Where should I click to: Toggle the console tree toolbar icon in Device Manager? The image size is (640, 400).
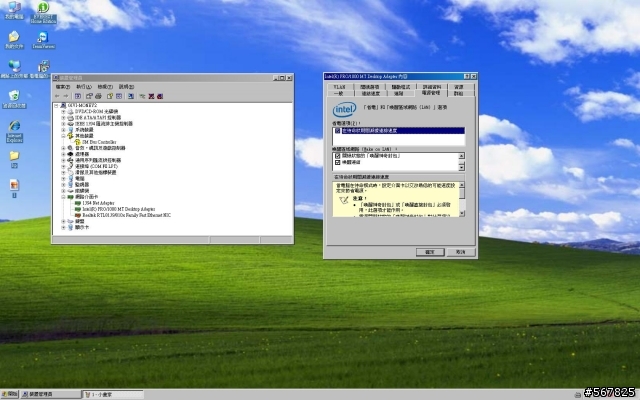pyautogui.click(x=78, y=96)
